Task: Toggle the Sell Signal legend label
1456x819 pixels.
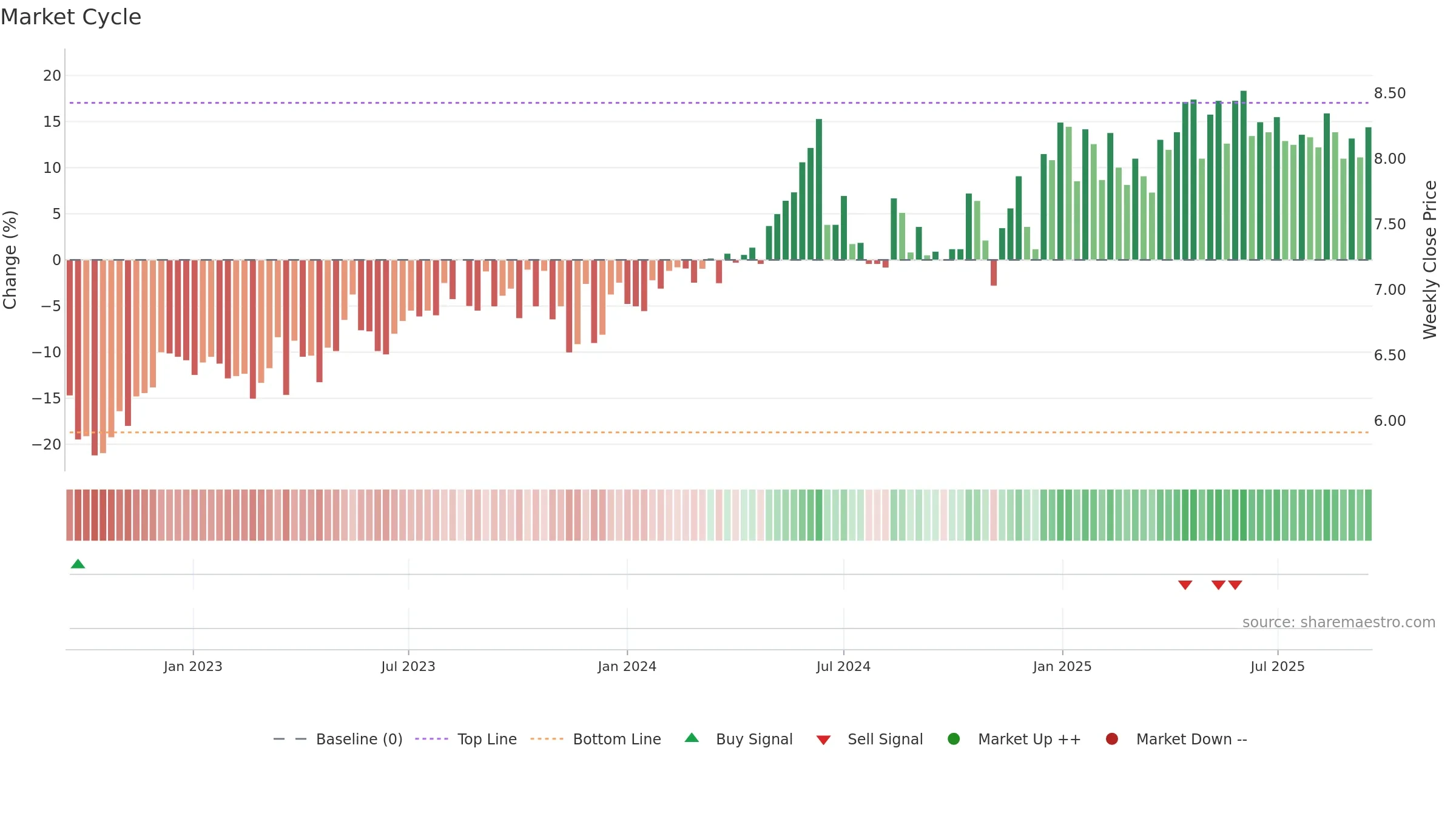Action: [885, 739]
